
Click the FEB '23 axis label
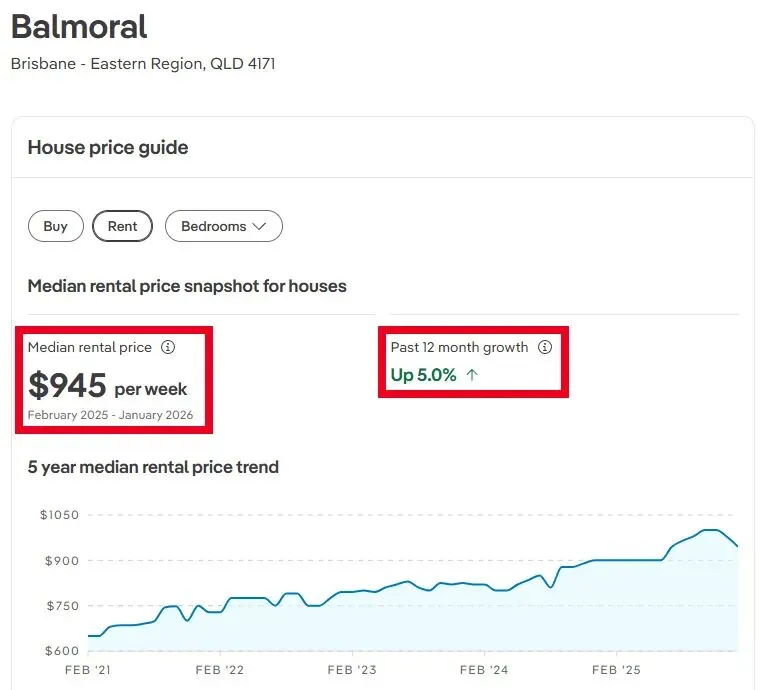tap(353, 670)
